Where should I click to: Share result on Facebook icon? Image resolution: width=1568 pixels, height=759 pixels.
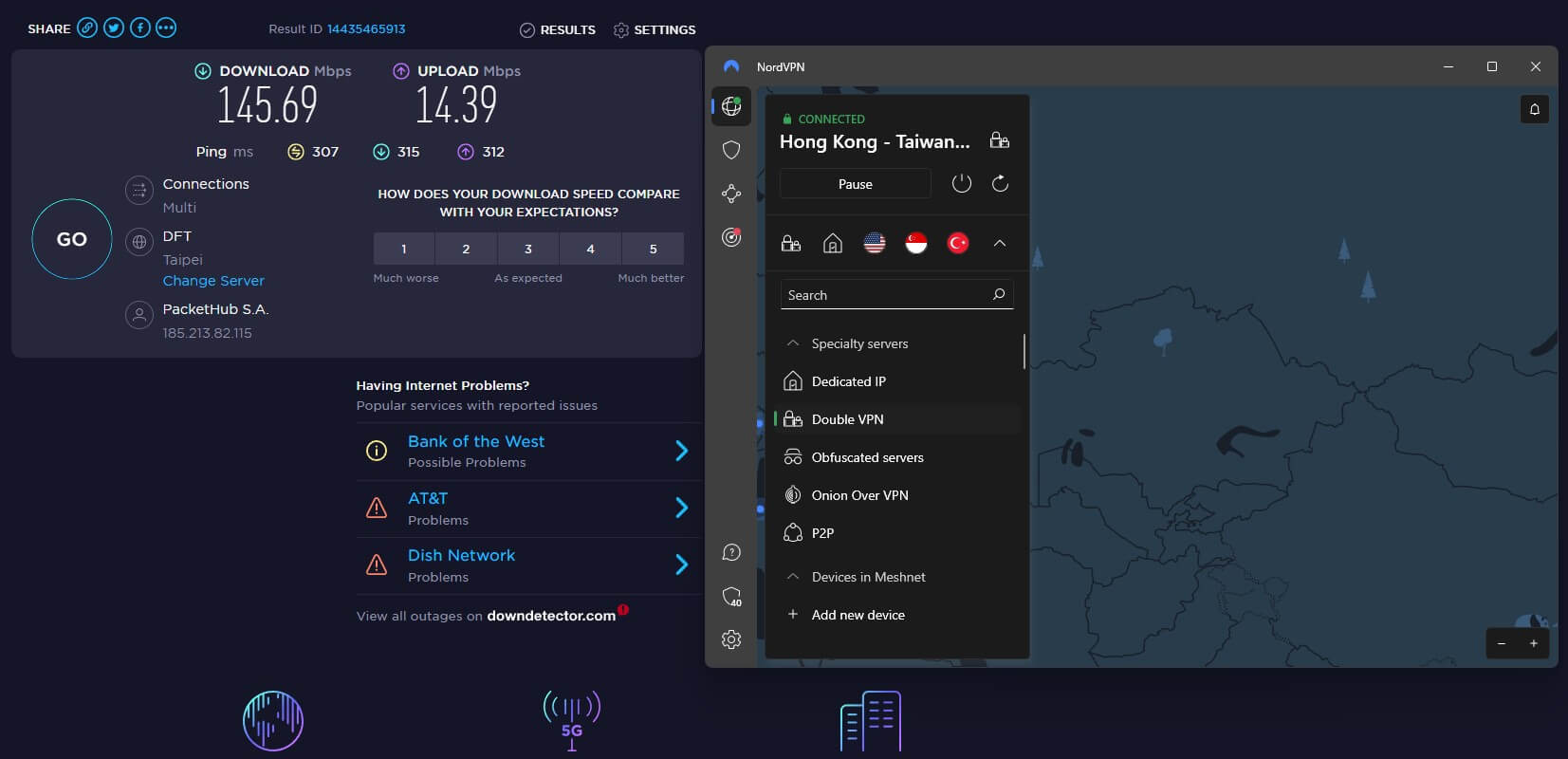(x=139, y=28)
